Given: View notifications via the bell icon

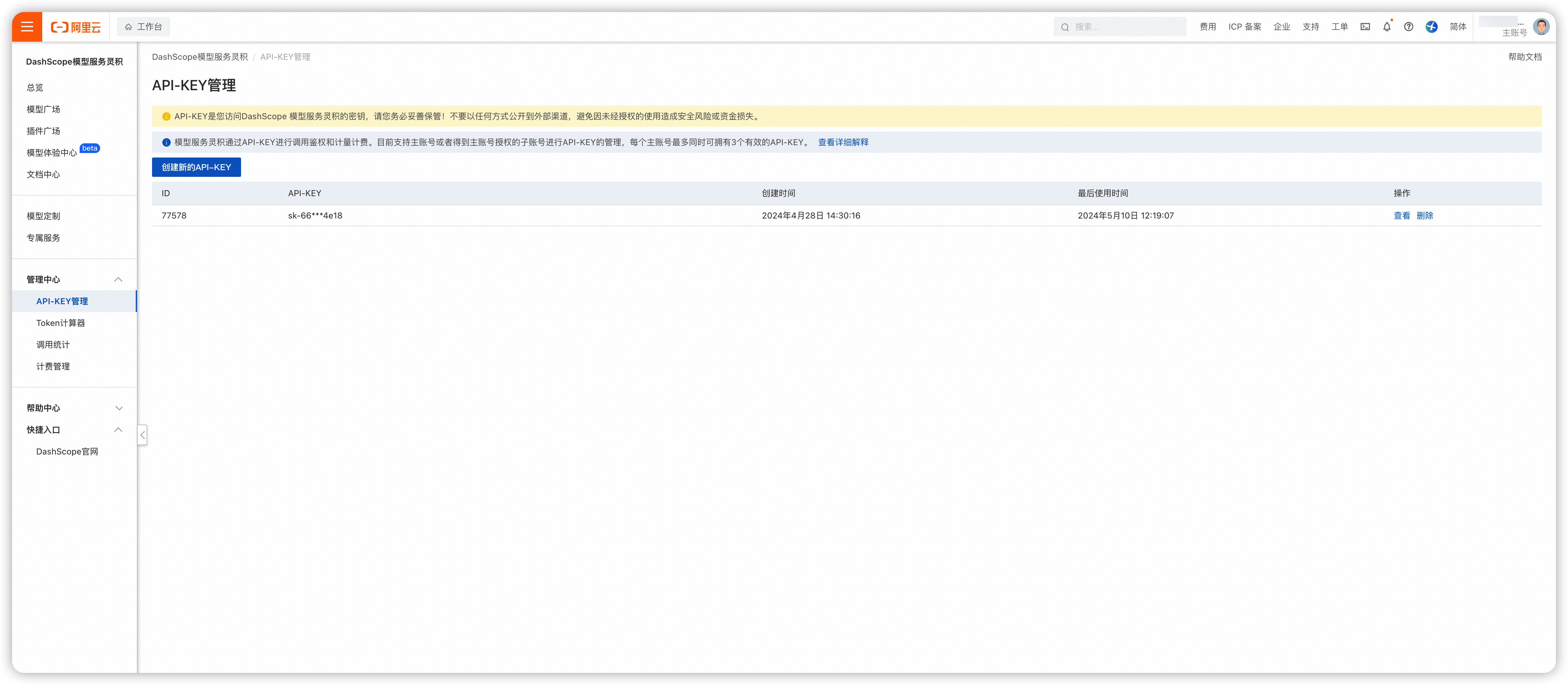Looking at the screenshot, I should pyautogui.click(x=1387, y=27).
